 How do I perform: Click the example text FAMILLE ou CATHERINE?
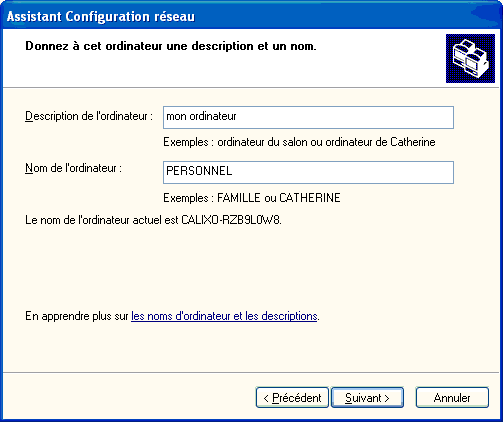click(279, 198)
